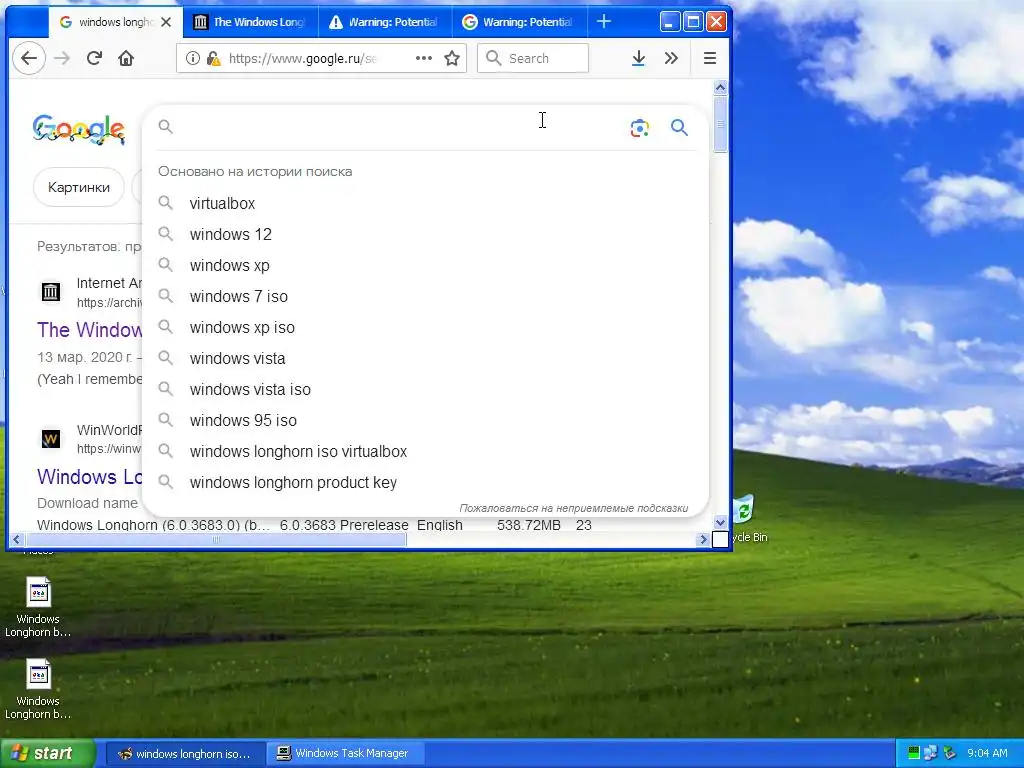
Task: Reload the current page
Action: (x=94, y=58)
